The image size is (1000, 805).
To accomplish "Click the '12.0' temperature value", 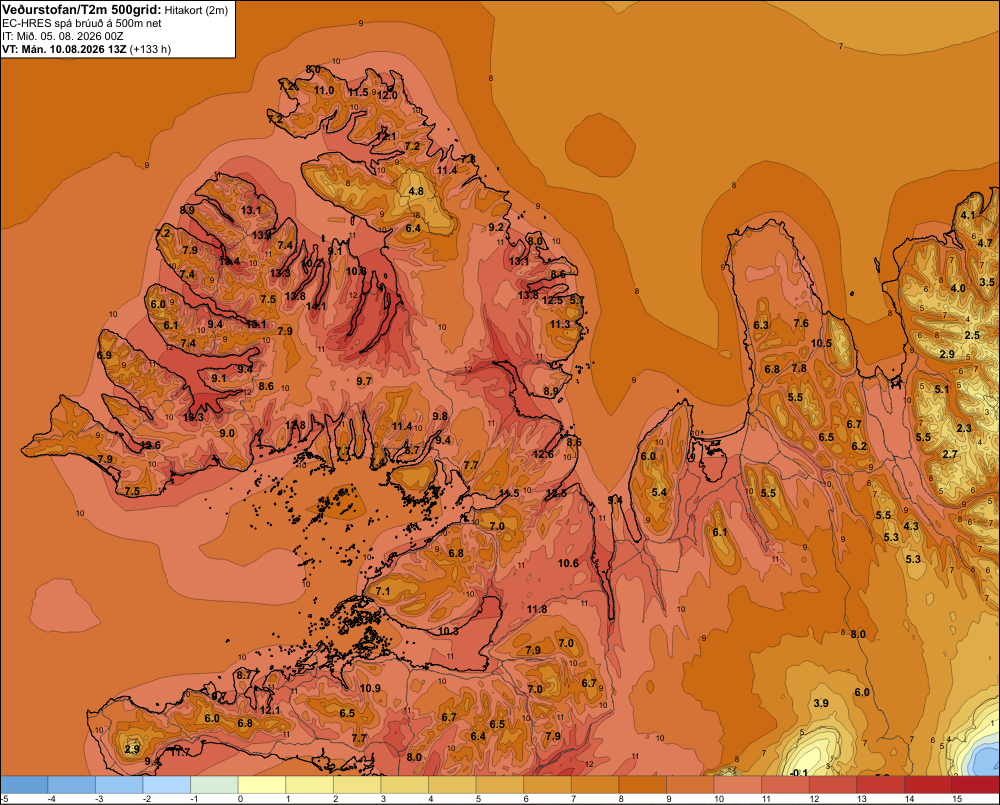I will click(x=387, y=95).
